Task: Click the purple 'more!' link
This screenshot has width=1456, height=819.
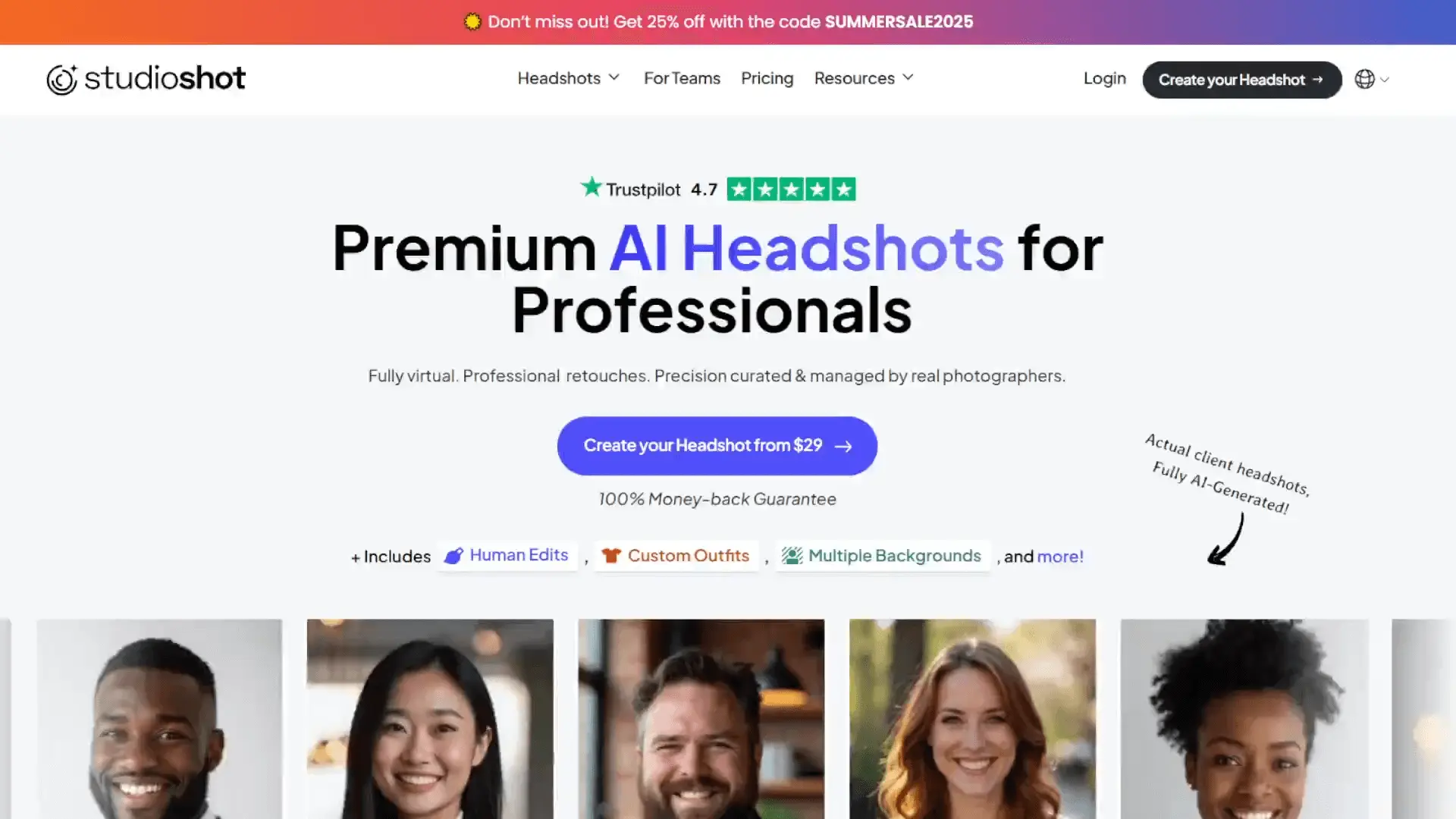Action: pos(1060,557)
